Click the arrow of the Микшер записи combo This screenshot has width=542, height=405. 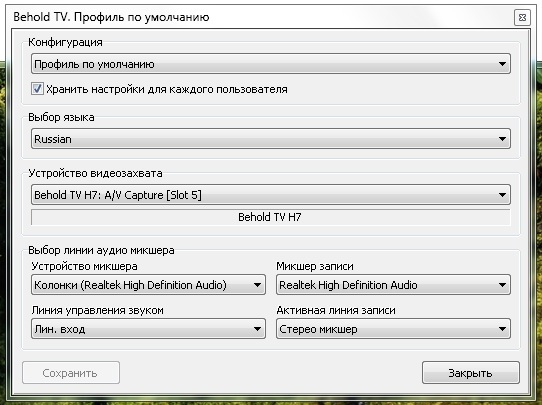[502, 285]
